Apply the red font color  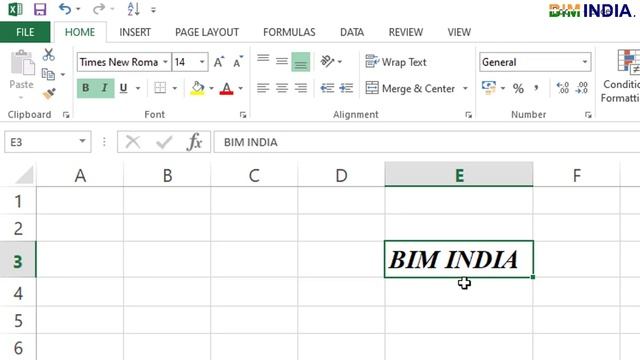coord(227,88)
